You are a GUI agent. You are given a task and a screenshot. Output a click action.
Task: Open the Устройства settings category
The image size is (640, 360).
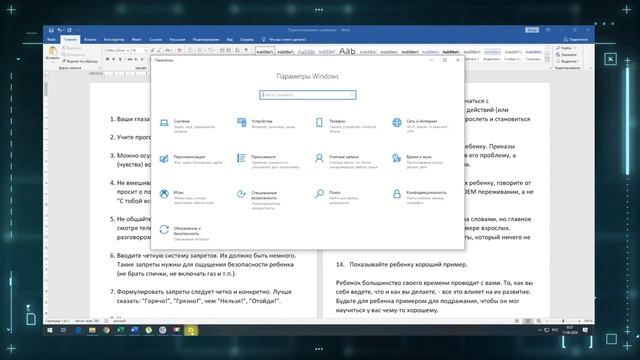pyautogui.click(x=266, y=124)
